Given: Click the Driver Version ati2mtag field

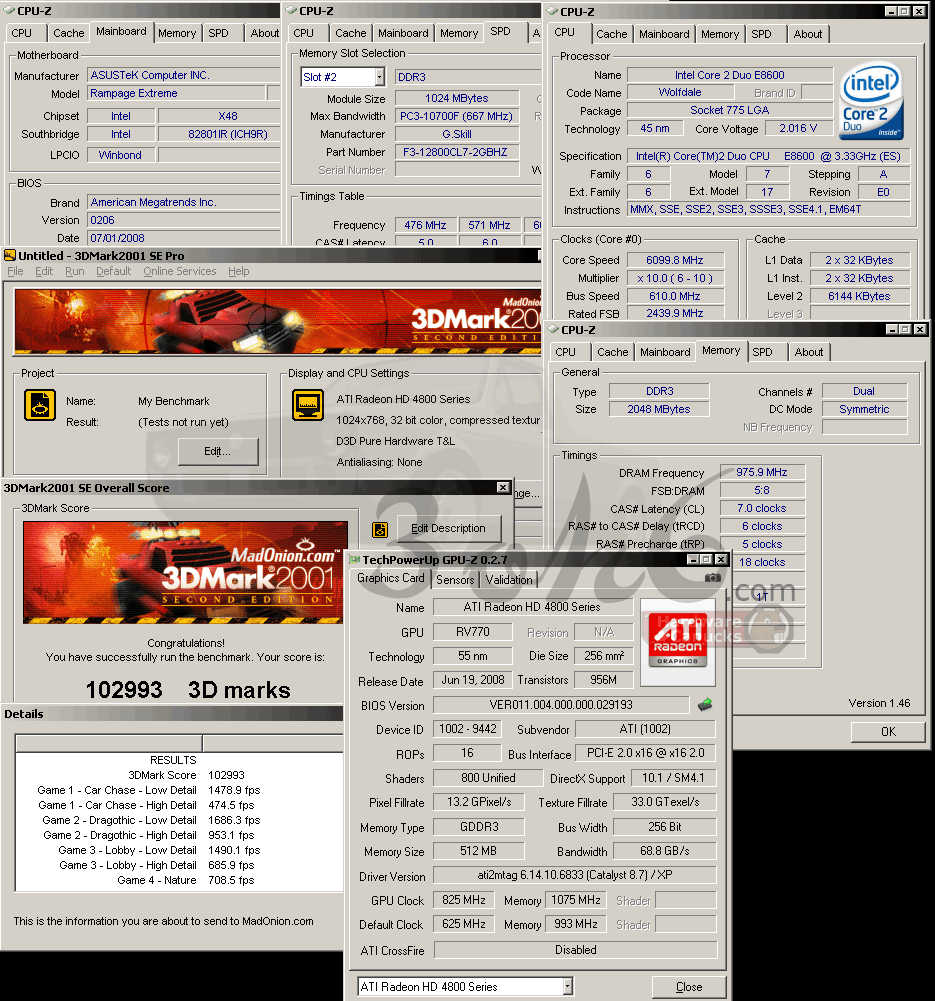Looking at the screenshot, I should 574,875.
